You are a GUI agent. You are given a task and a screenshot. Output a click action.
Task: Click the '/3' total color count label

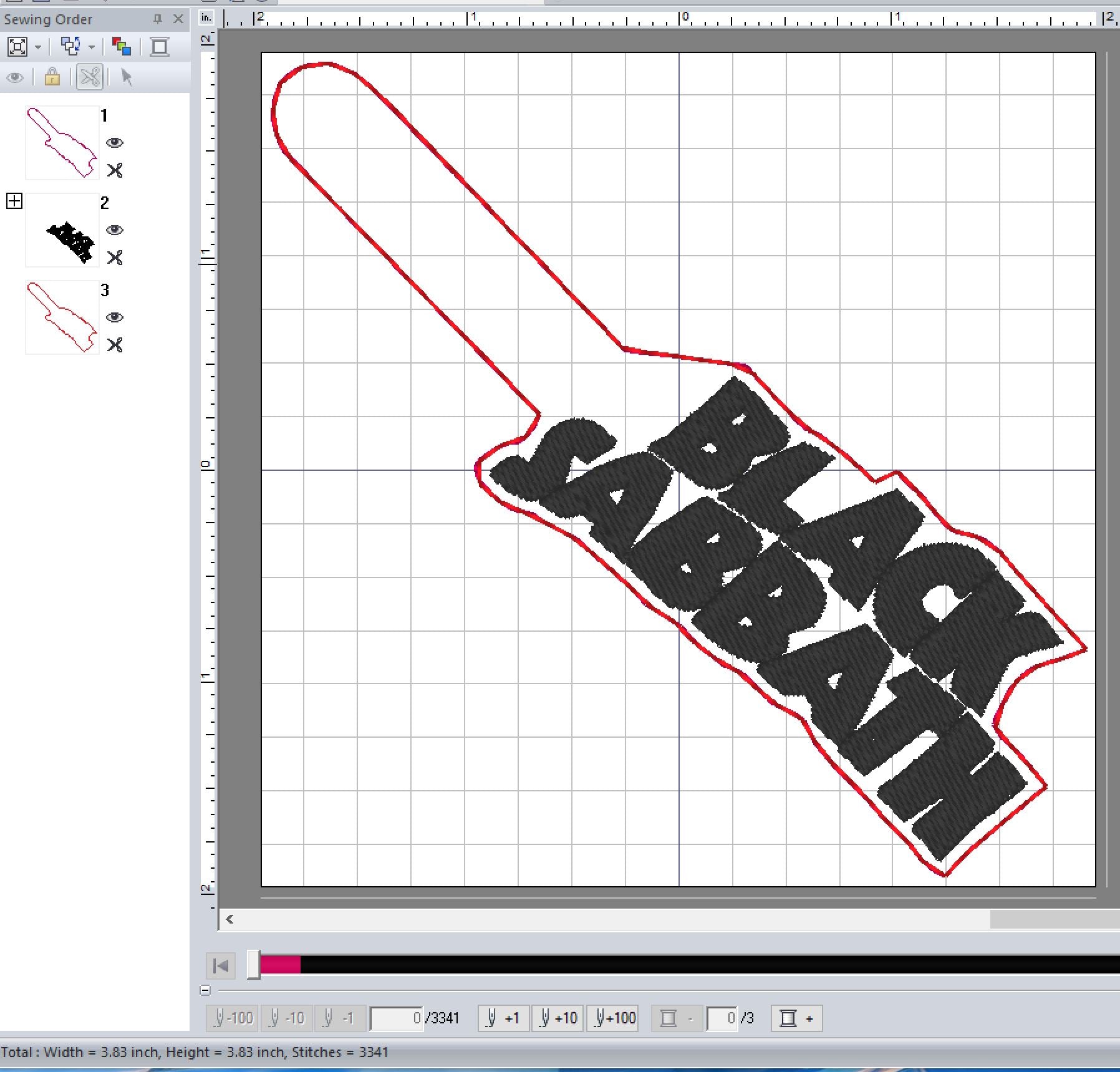(x=747, y=1018)
